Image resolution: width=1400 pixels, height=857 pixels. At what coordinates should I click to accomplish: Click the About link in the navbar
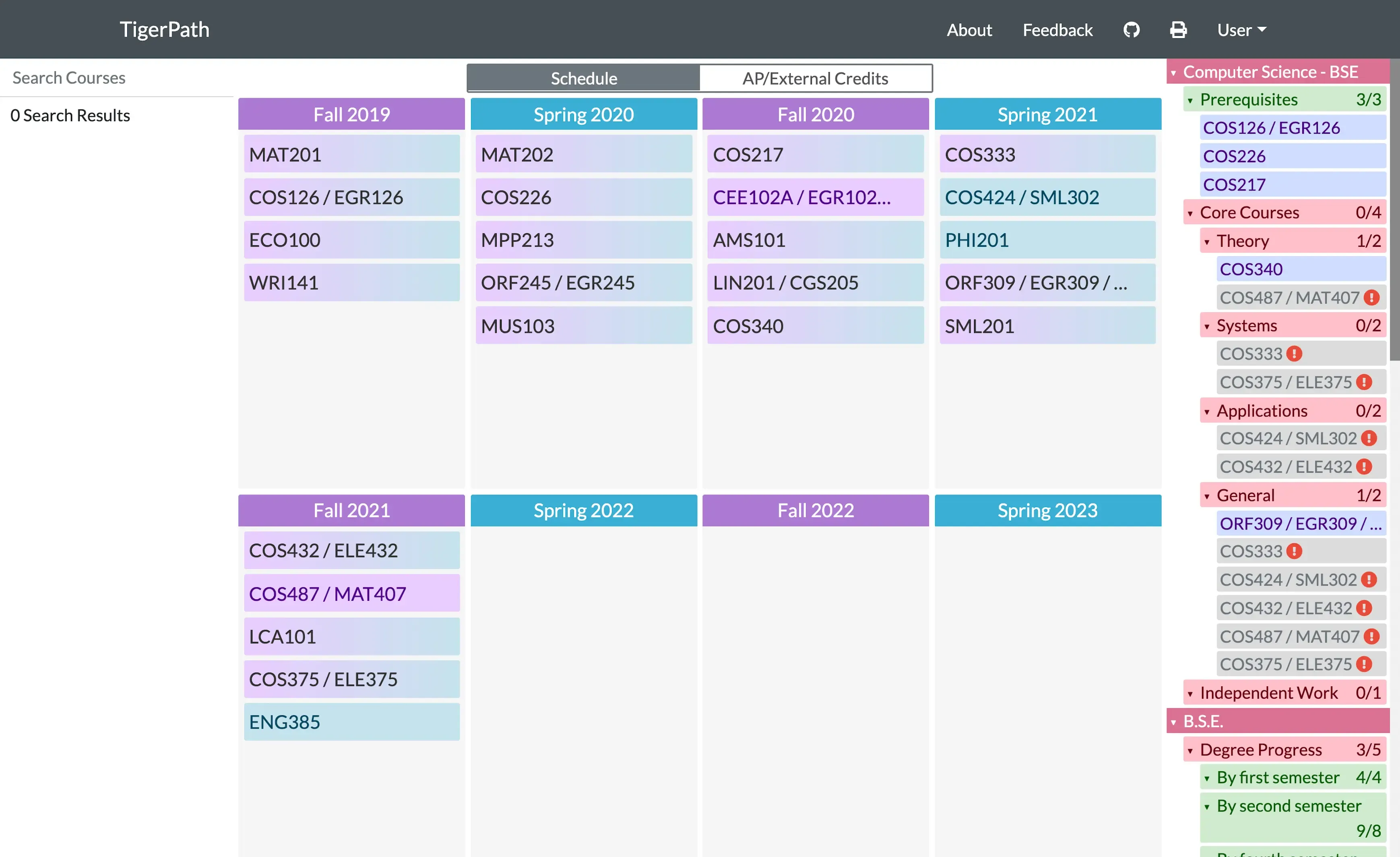pos(969,29)
